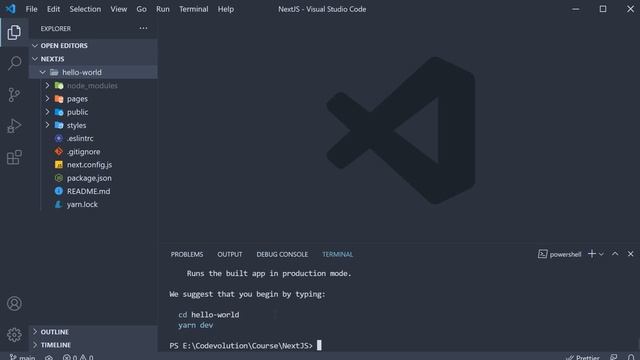Collapse the hello-world folder
The height and width of the screenshot is (360, 640).
[x=93, y=72]
